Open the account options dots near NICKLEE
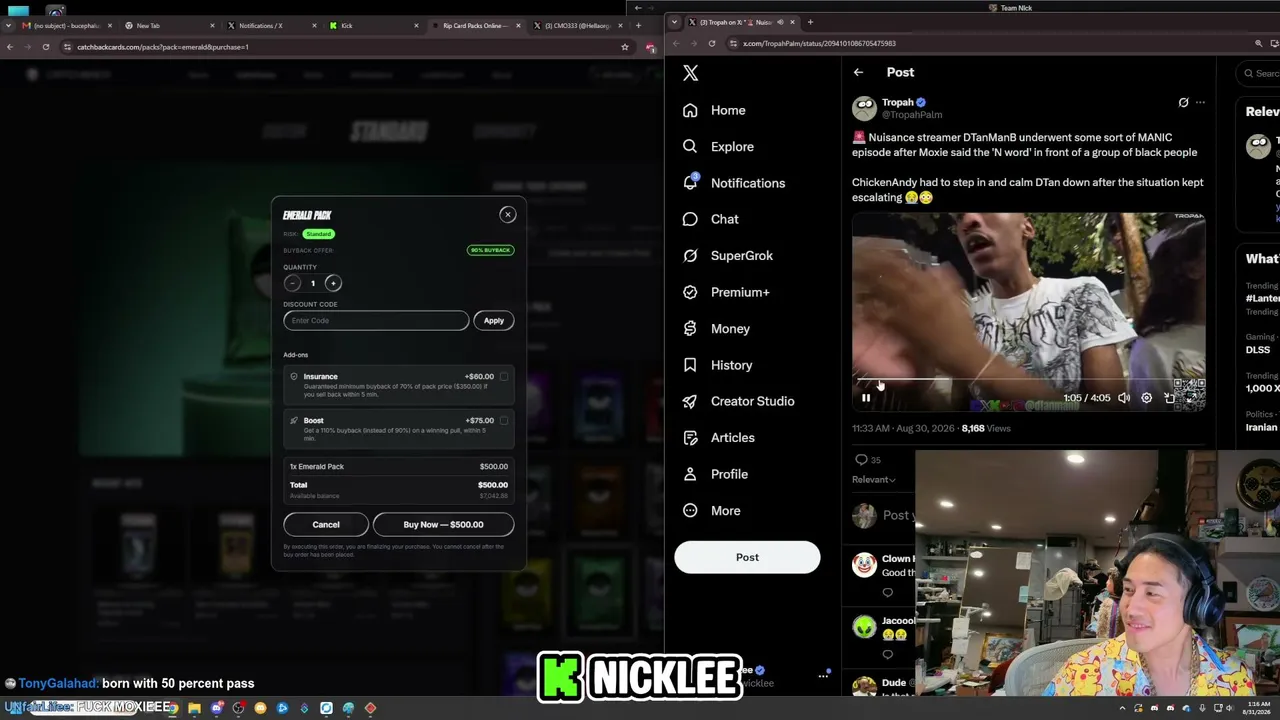This screenshot has width=1280, height=720. pyautogui.click(x=824, y=676)
